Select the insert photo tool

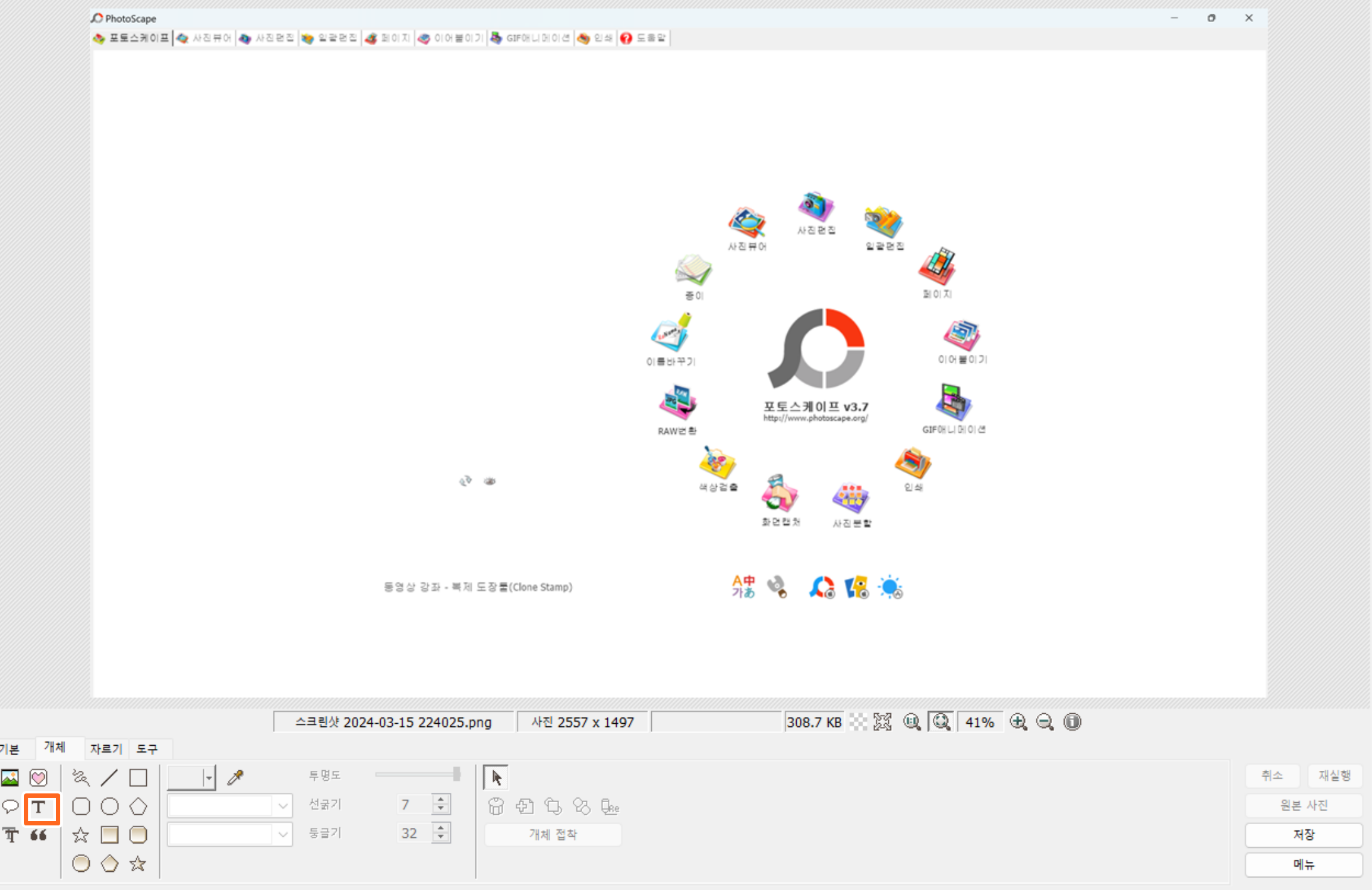(x=10, y=777)
